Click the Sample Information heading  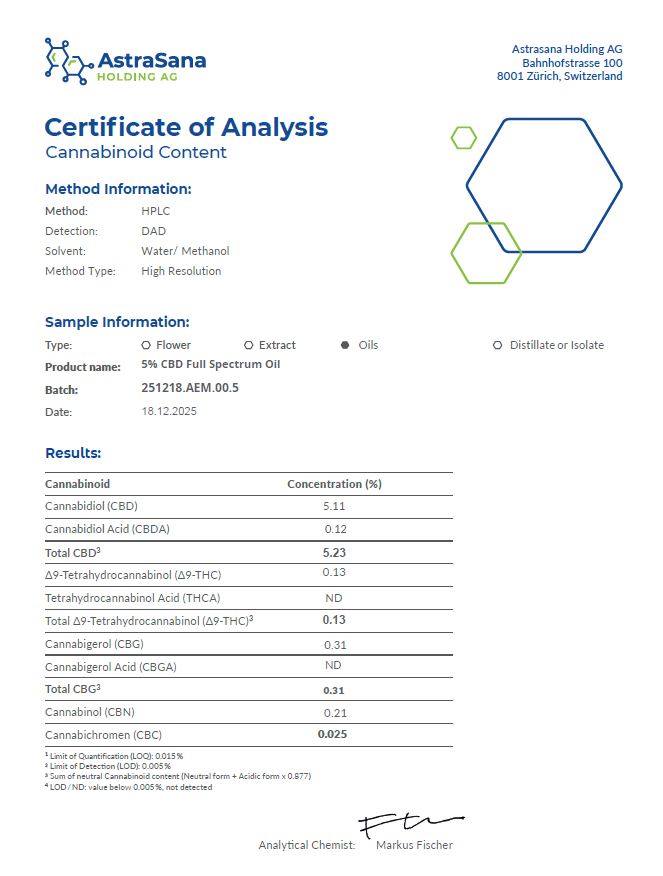click(117, 322)
